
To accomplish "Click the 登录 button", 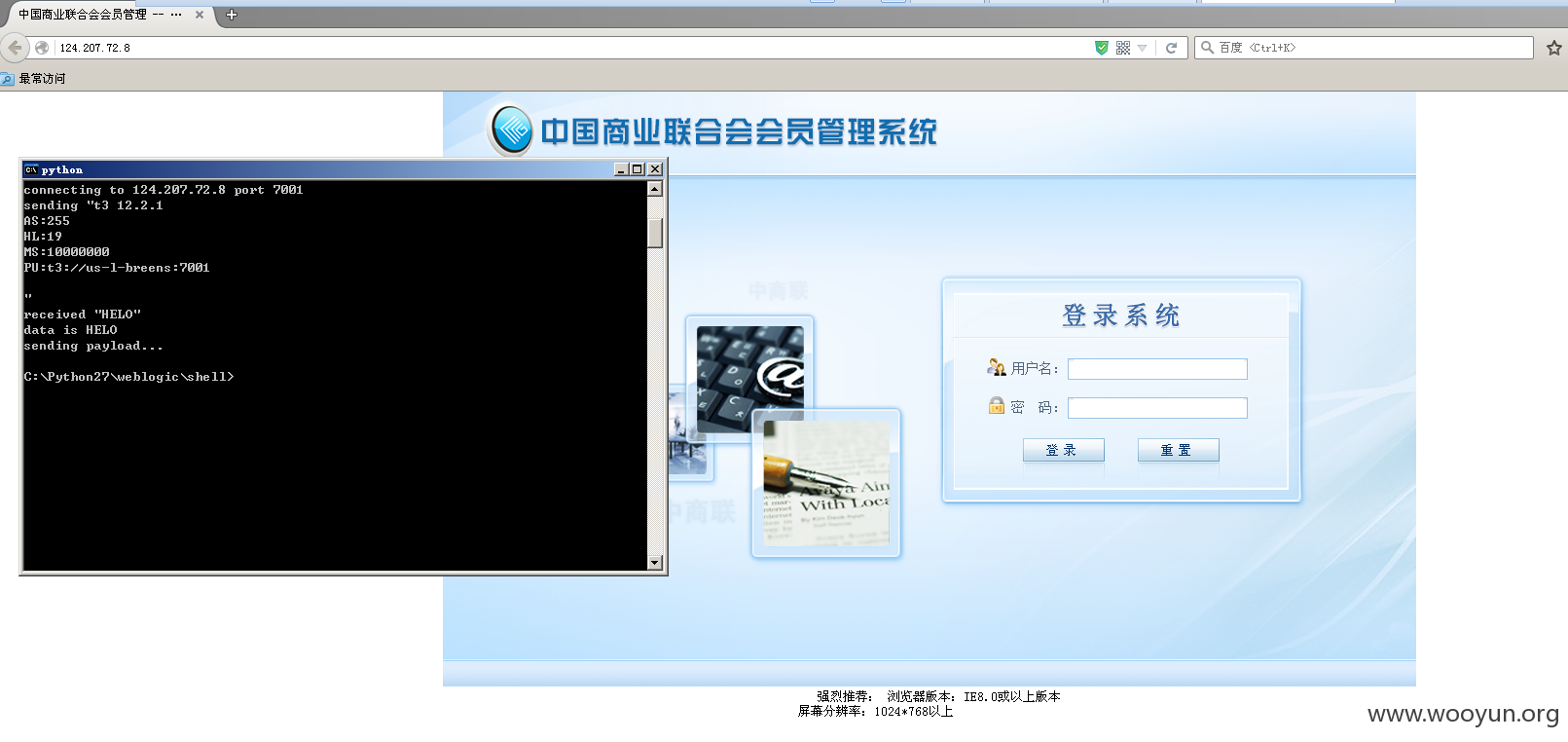I will pyautogui.click(x=1063, y=450).
